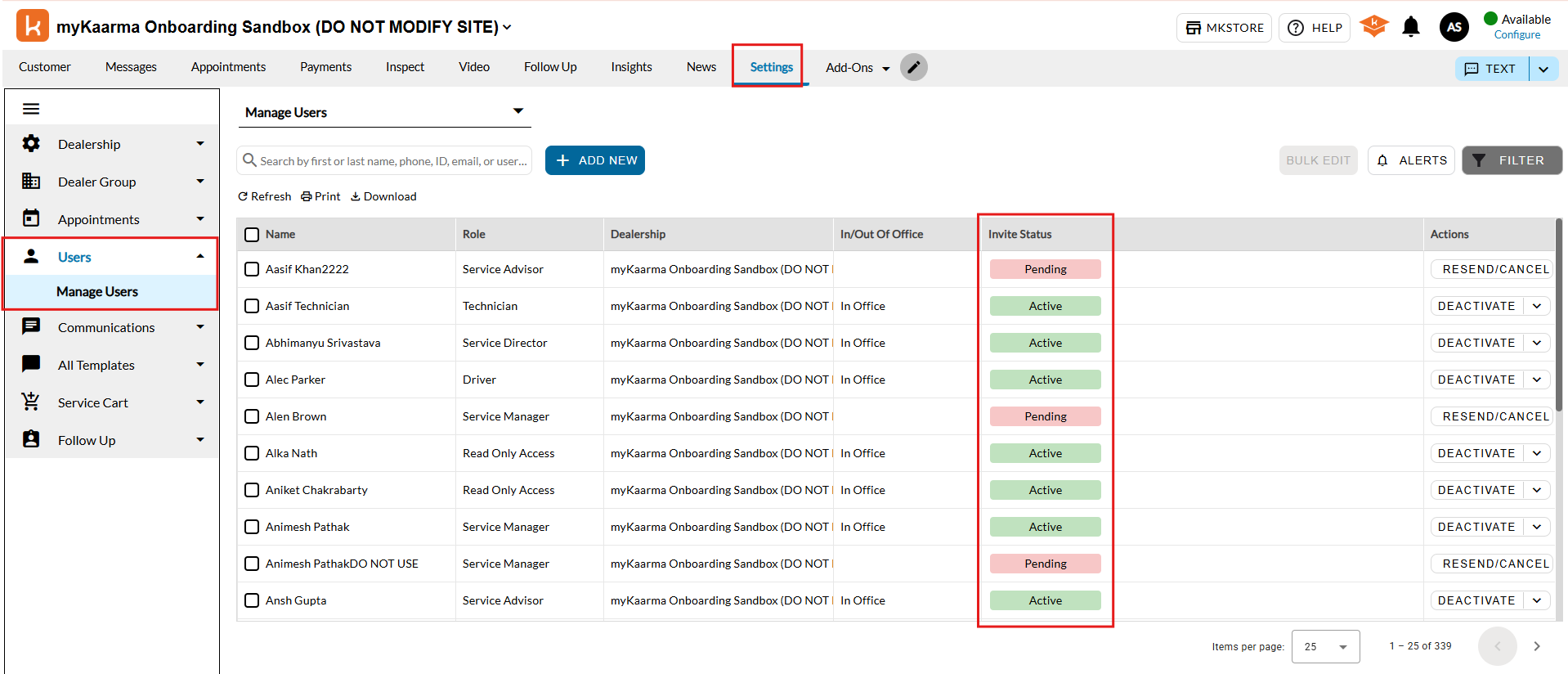The width and height of the screenshot is (1568, 674).
Task: Toggle the select-all checkbox in Name header
Action: [252, 235]
